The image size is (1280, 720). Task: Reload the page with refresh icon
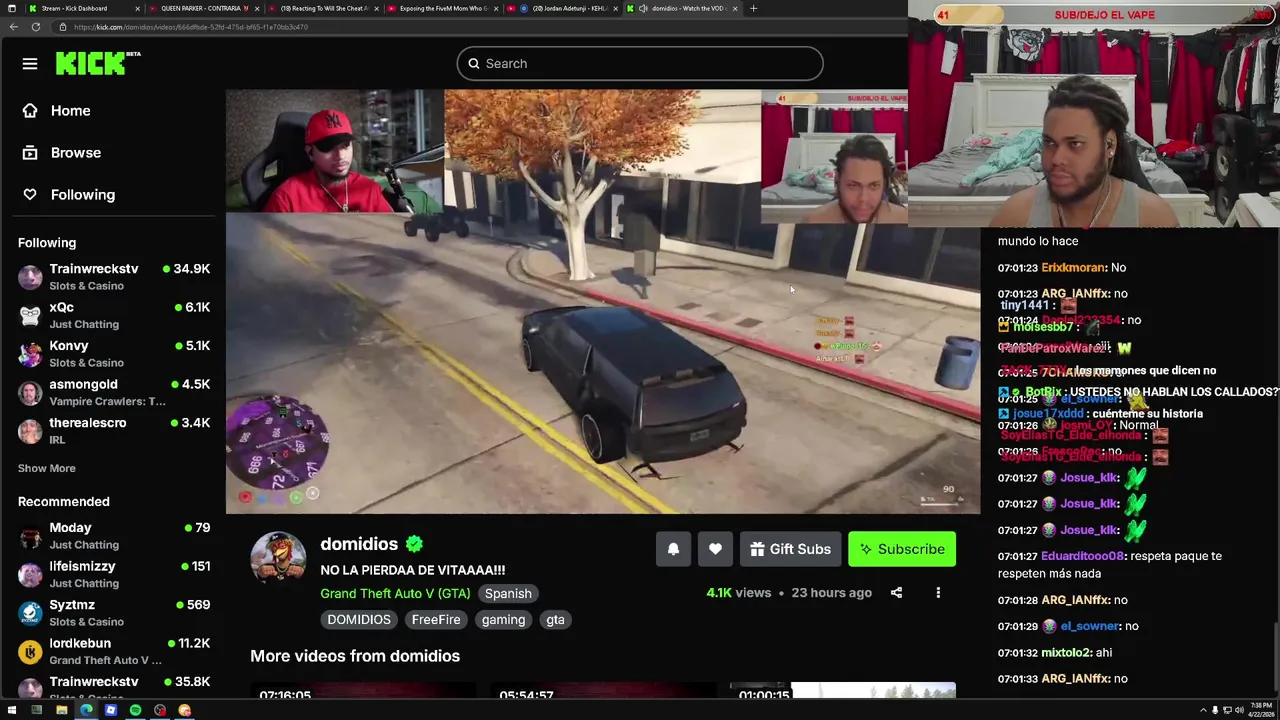click(x=36, y=27)
